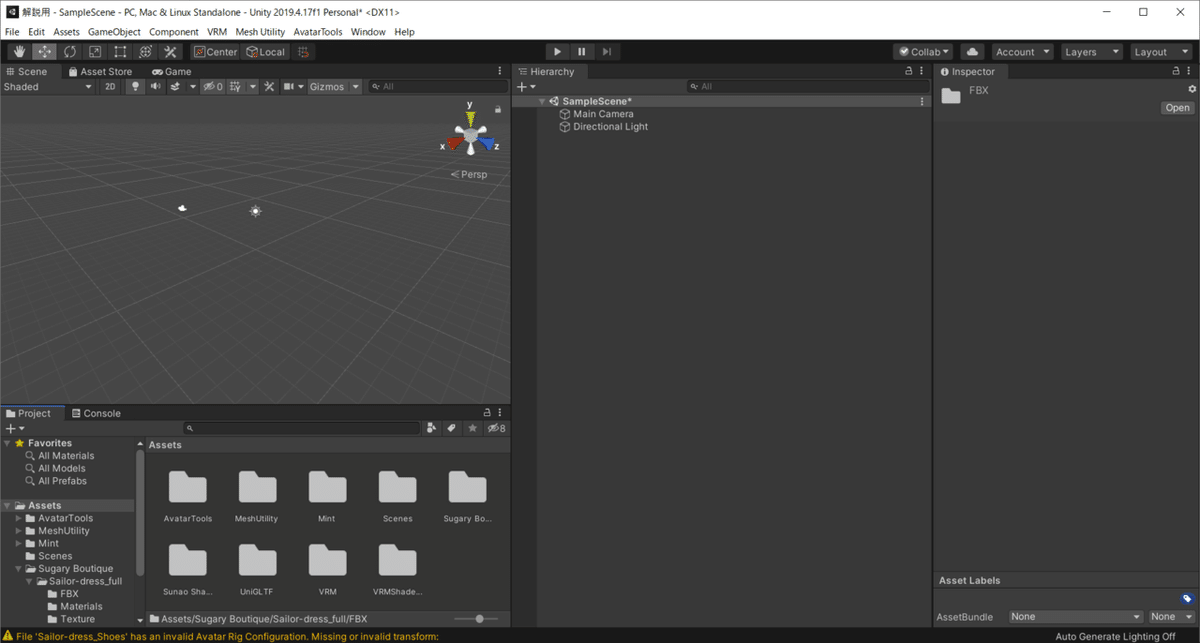Open the File menu
This screenshot has width=1200, height=643.
[x=12, y=32]
